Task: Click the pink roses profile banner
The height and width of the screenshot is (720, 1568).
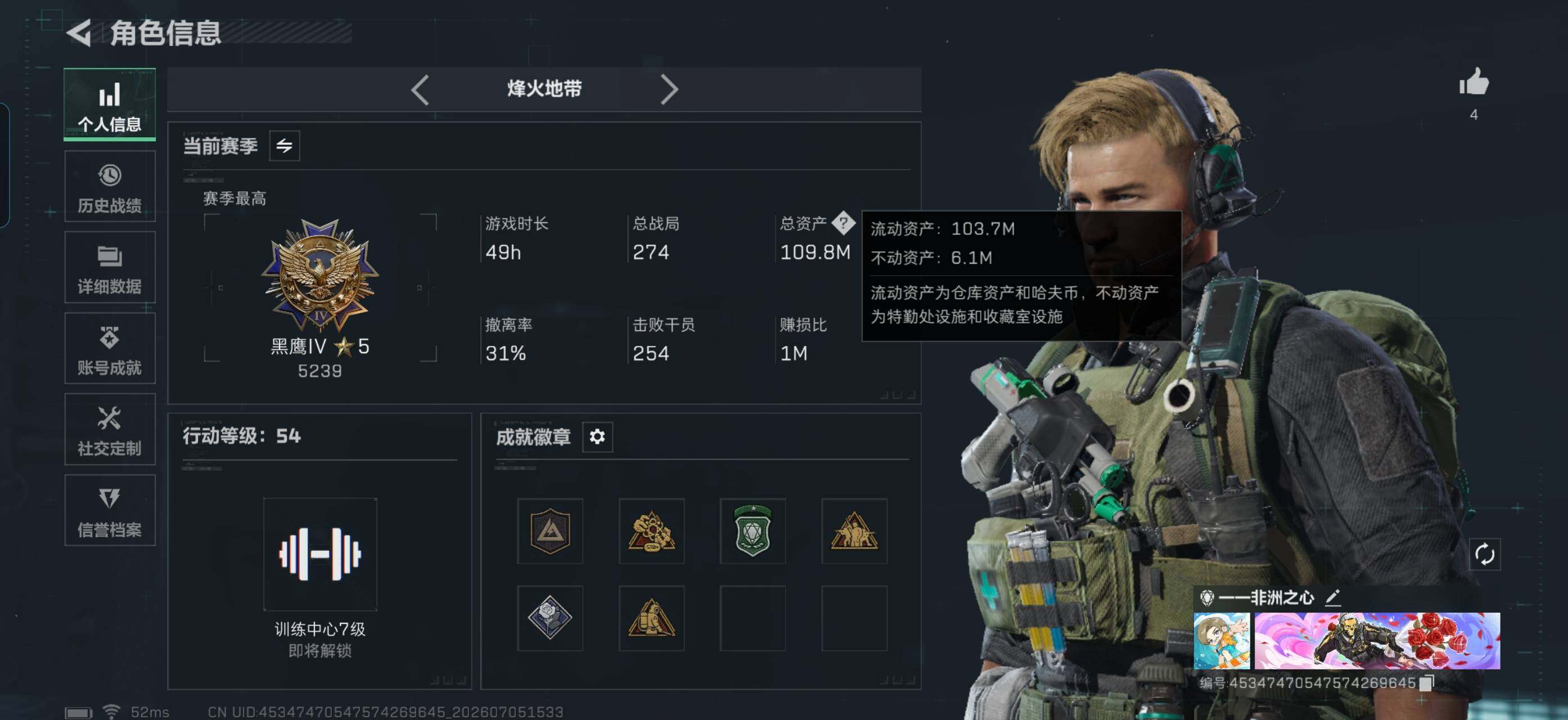Action: (1377, 640)
